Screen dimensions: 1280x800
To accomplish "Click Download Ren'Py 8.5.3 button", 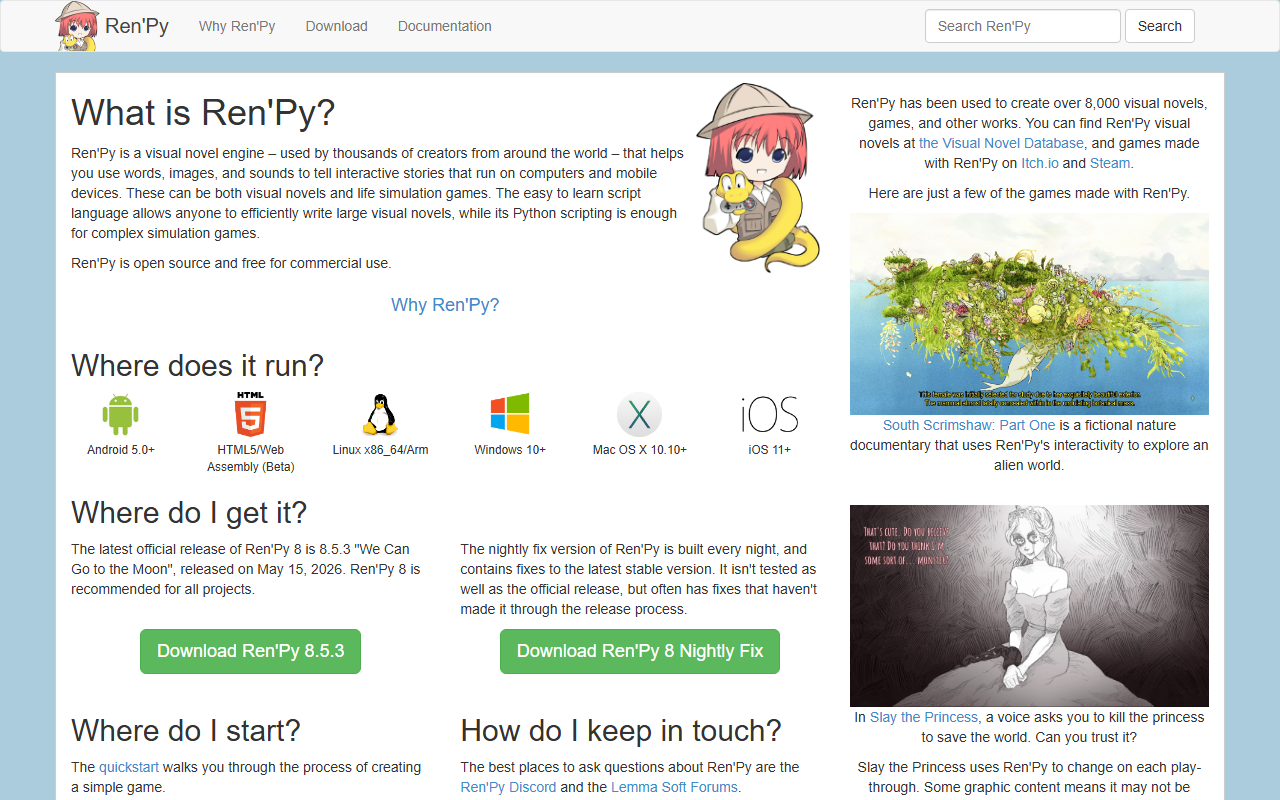I will click(x=250, y=651).
